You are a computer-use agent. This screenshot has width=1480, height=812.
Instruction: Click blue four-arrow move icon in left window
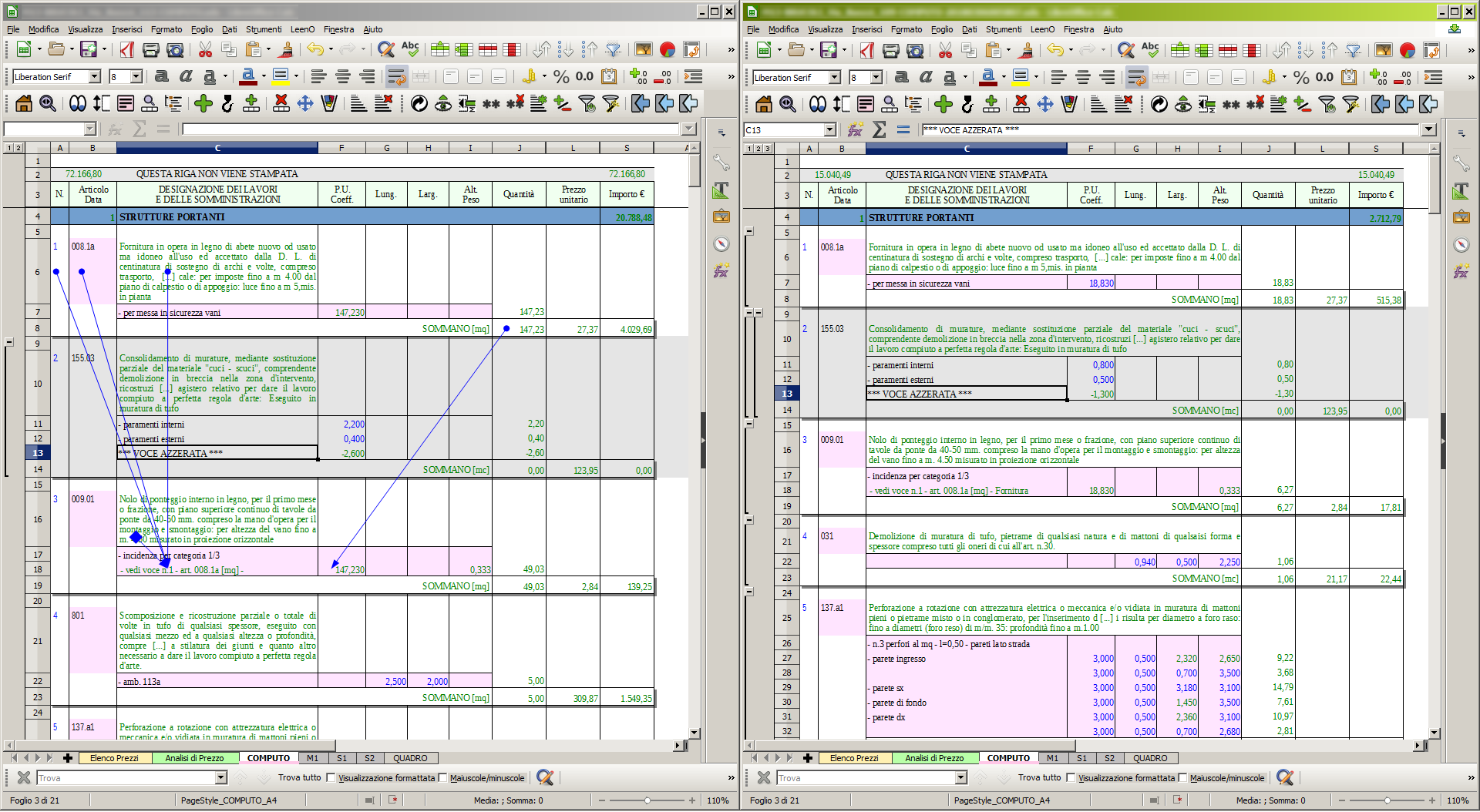click(305, 103)
